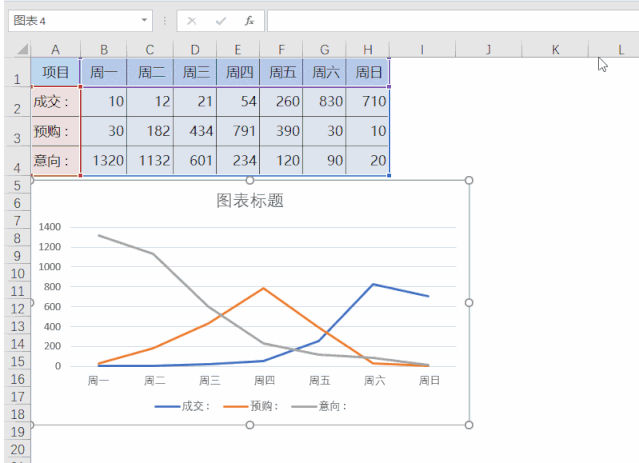Click the cell with value 434

195,131
